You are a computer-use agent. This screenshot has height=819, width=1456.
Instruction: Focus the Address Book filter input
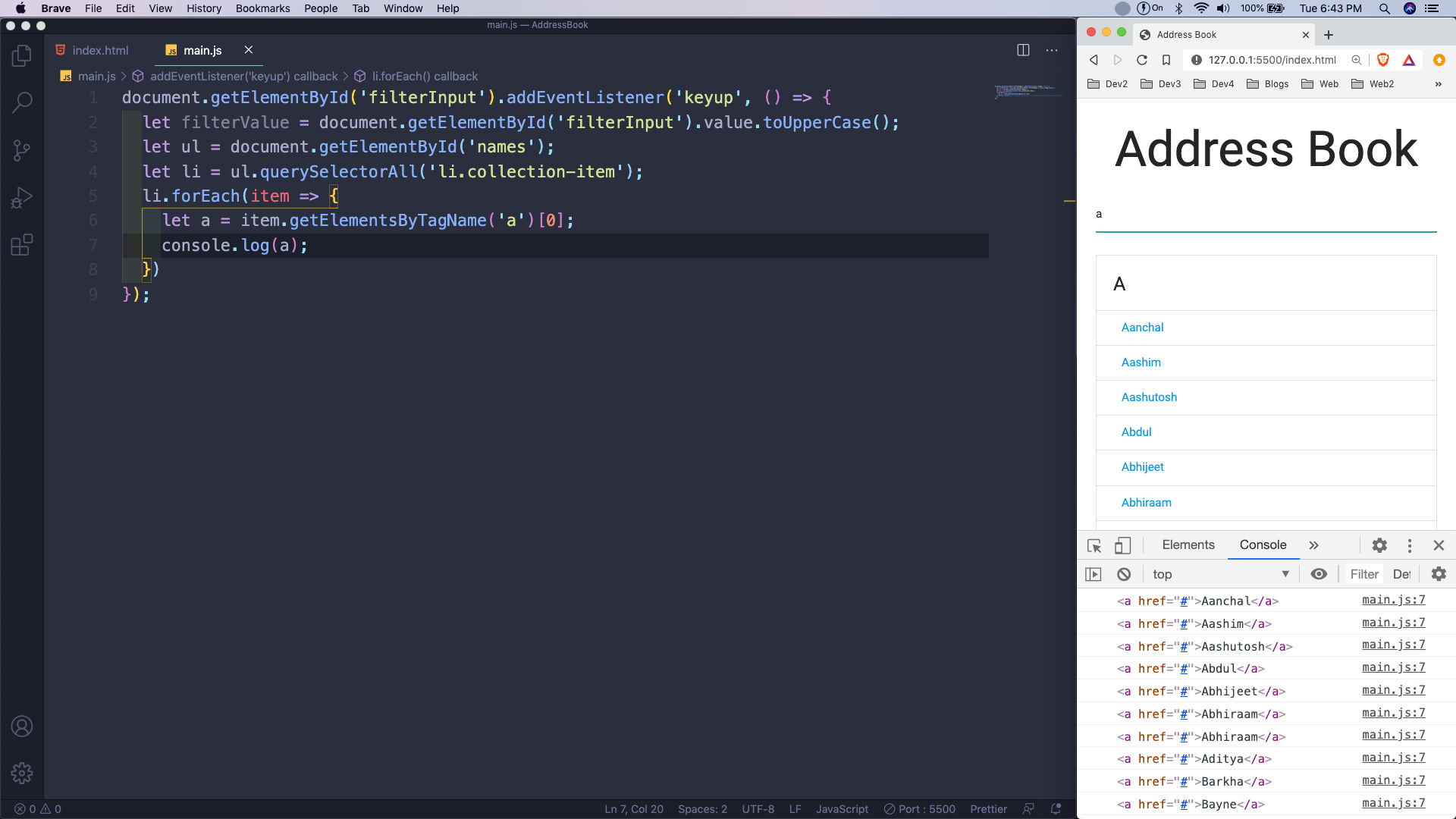[1266, 215]
